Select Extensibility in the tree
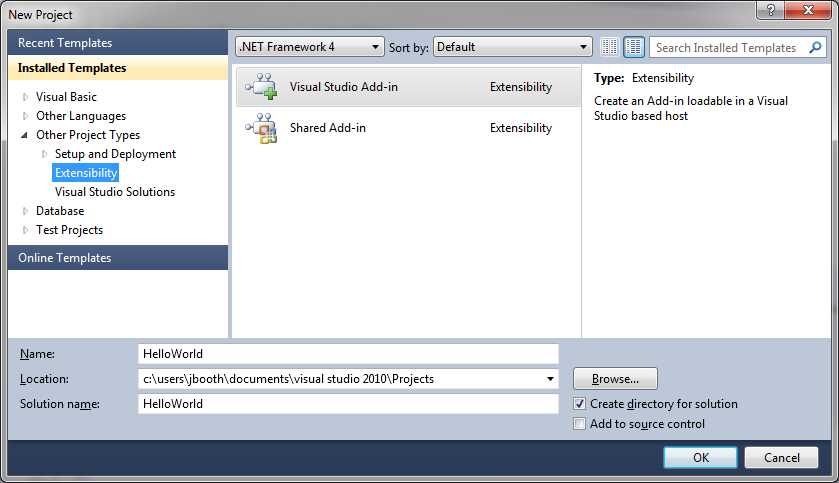 click(86, 173)
